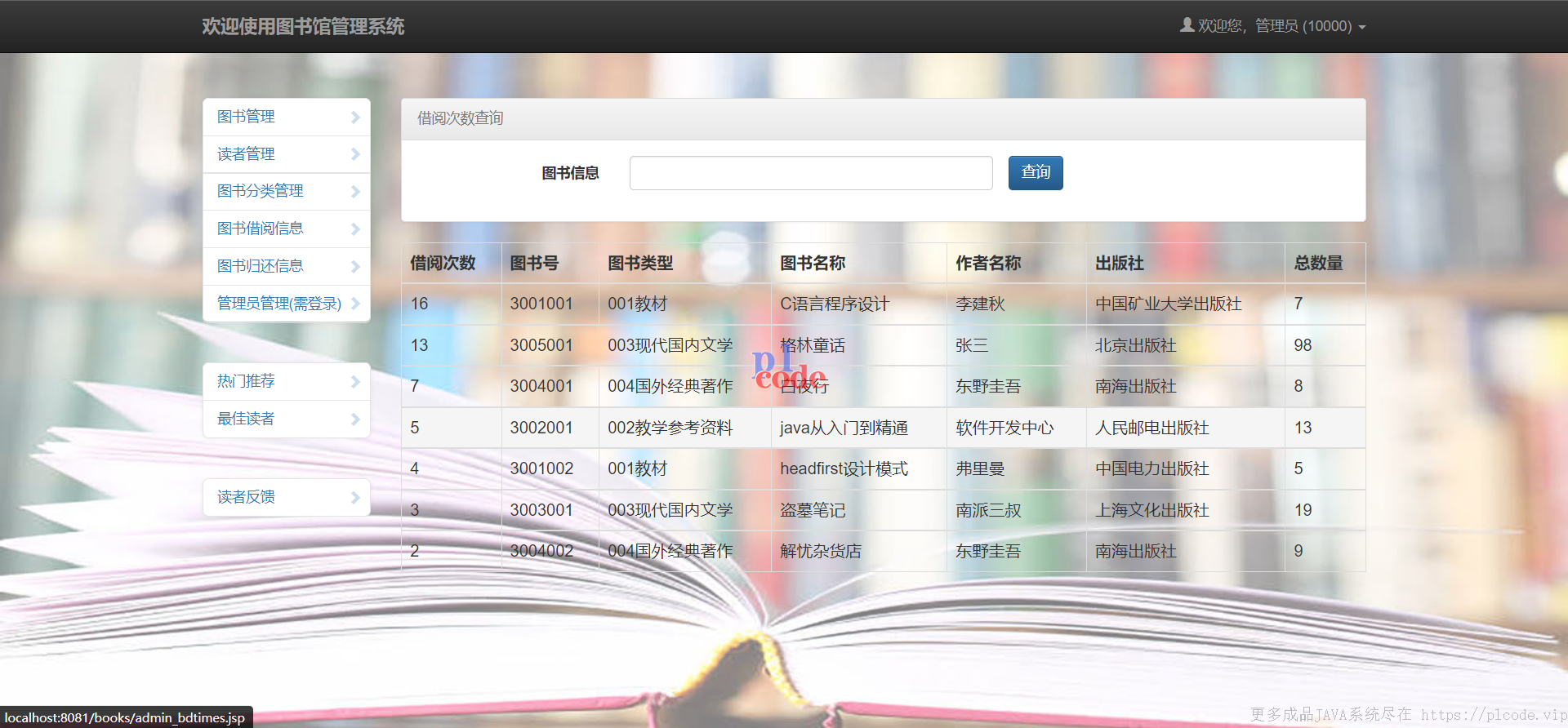The height and width of the screenshot is (728, 1568).
Task: Select the 格林童话 book name cell
Action: pyautogui.click(x=858, y=345)
